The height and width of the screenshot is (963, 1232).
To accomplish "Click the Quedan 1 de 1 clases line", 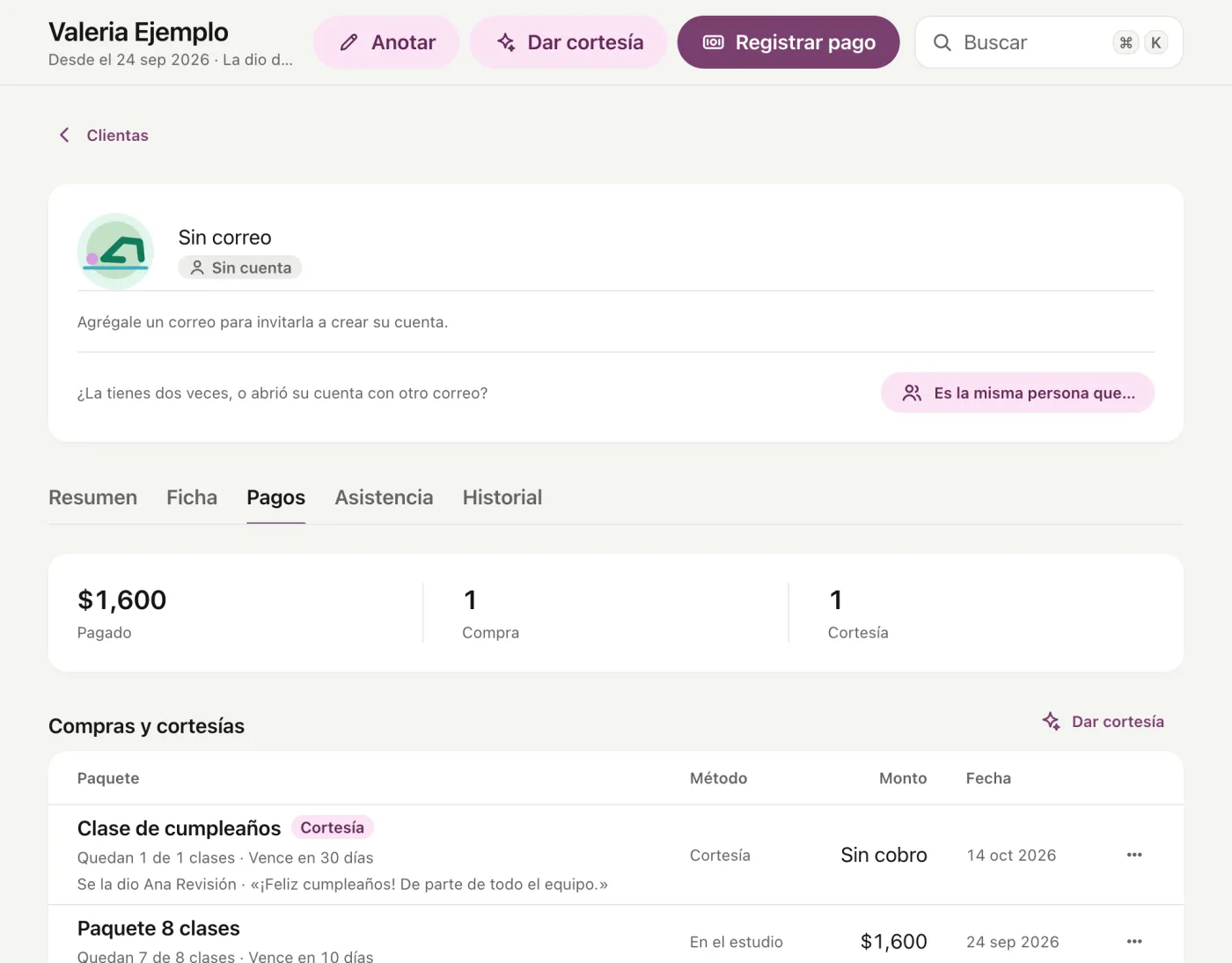I will pos(225,857).
